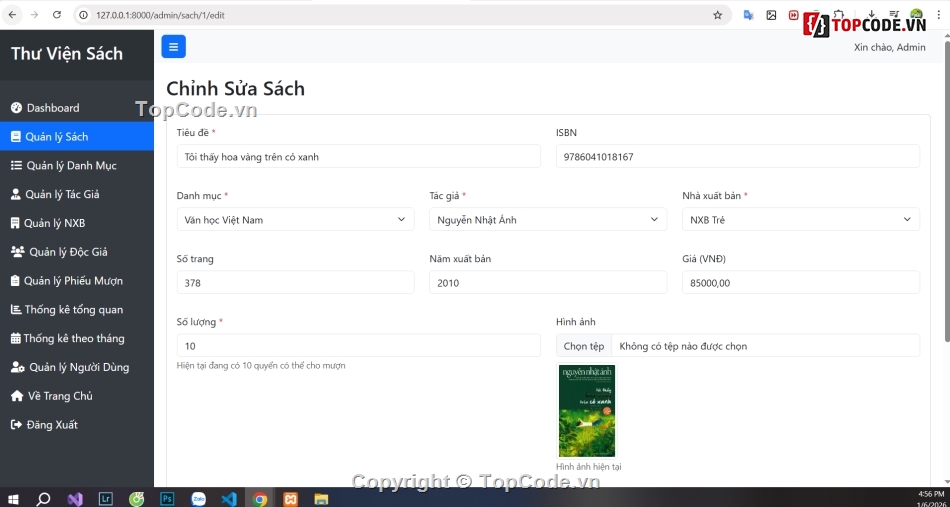View site information icon in address bar

(x=84, y=15)
